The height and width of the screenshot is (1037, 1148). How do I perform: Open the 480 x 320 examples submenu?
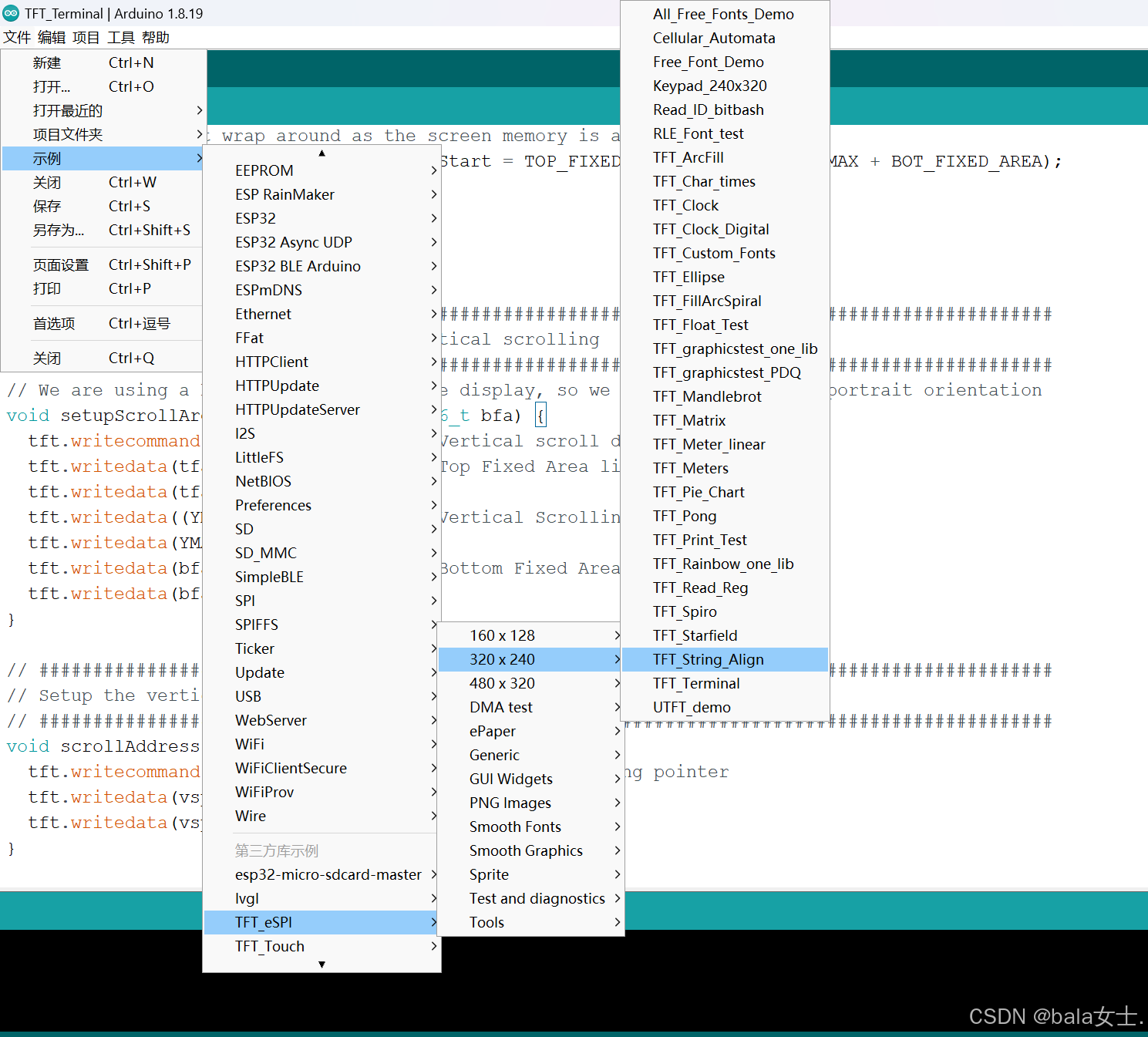[530, 683]
